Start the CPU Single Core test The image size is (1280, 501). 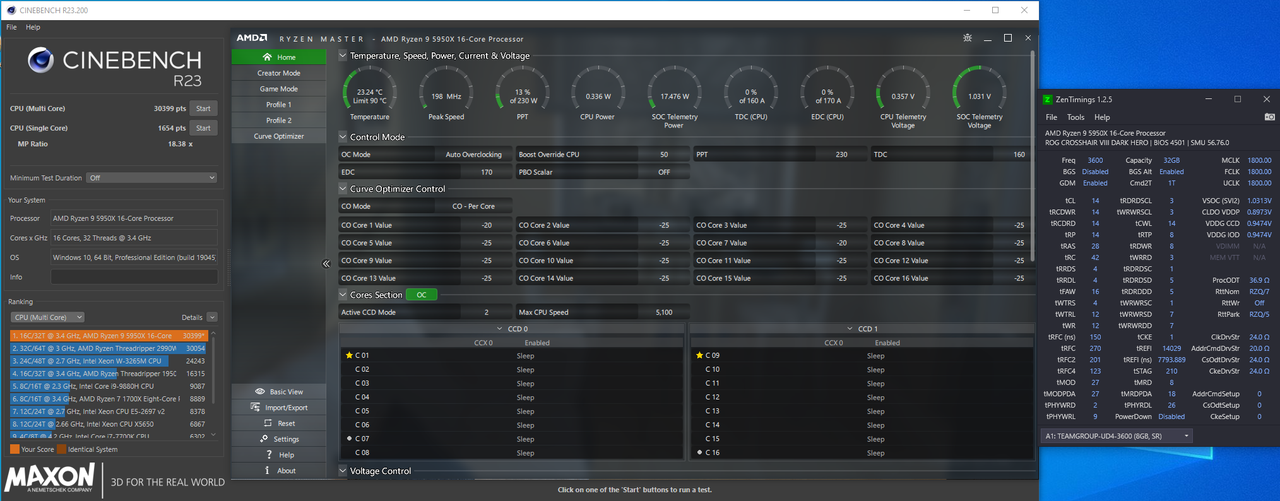coord(203,128)
